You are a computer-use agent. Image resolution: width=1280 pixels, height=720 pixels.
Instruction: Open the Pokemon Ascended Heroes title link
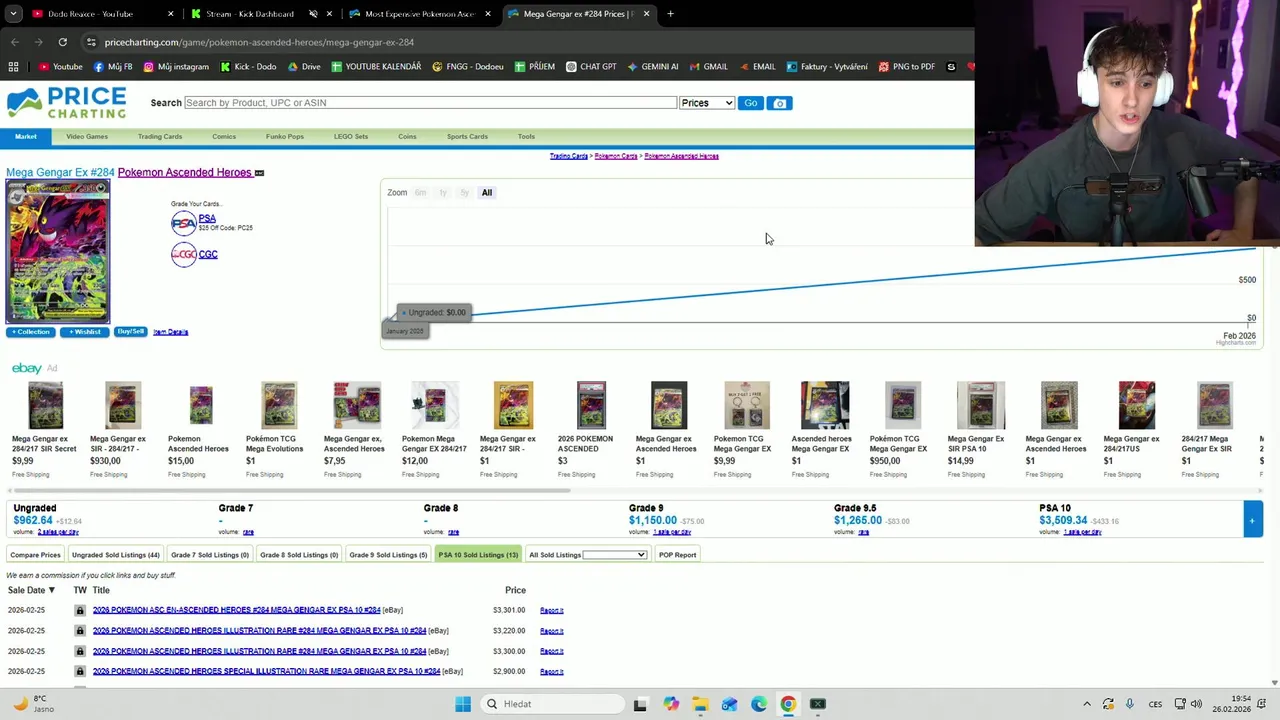coord(185,172)
